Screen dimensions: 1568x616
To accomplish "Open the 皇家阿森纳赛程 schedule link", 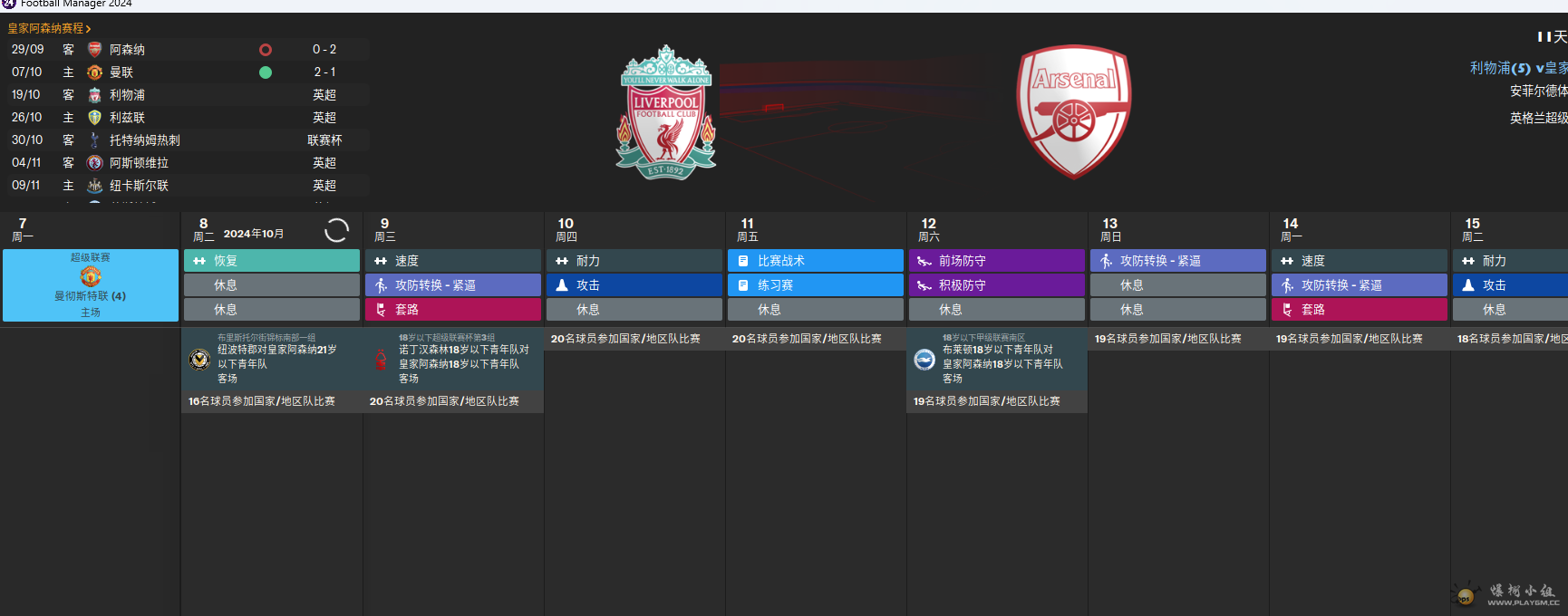I will pos(49,29).
